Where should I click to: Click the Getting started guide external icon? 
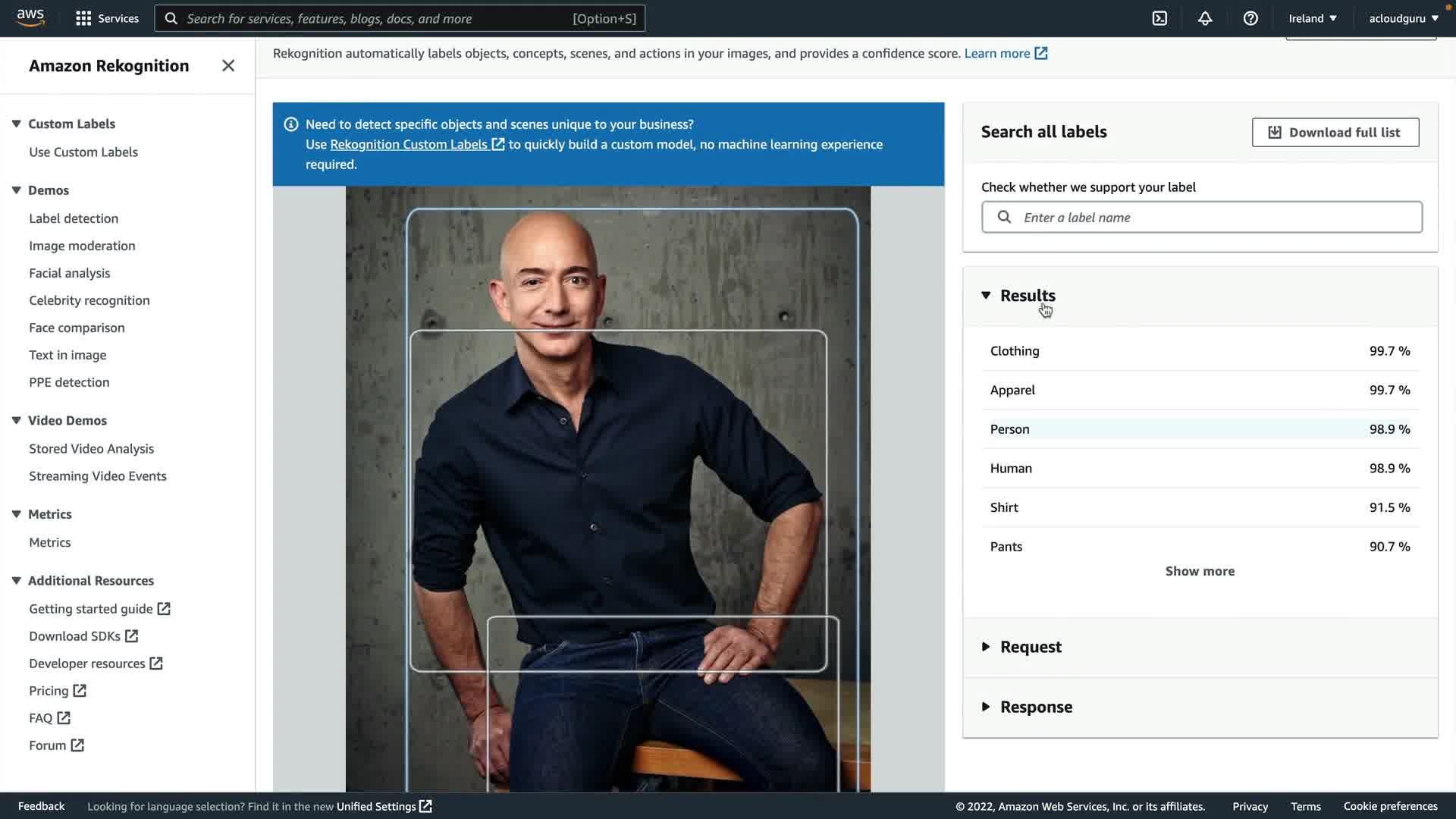164,609
